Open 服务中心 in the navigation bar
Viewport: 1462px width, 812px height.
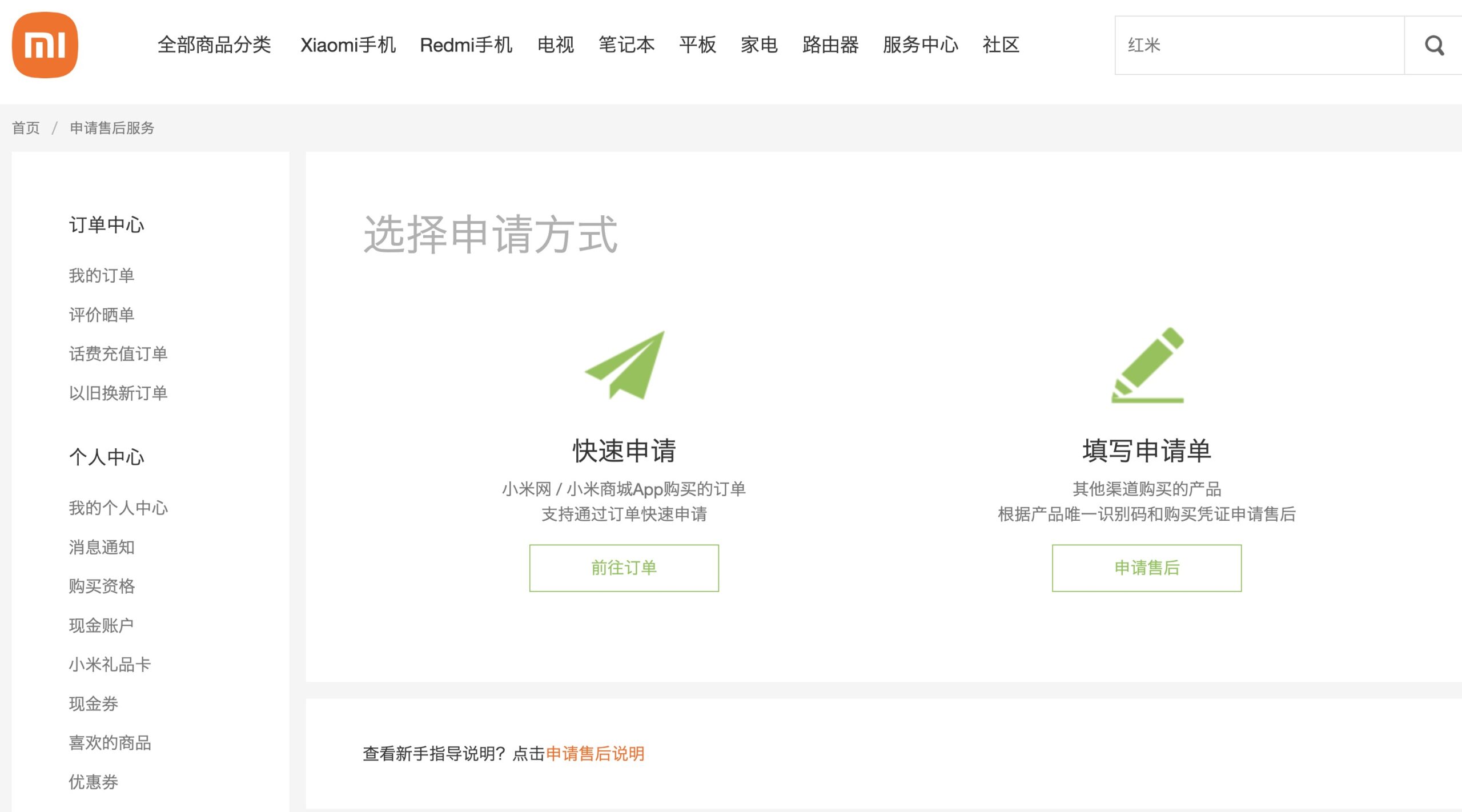point(919,46)
